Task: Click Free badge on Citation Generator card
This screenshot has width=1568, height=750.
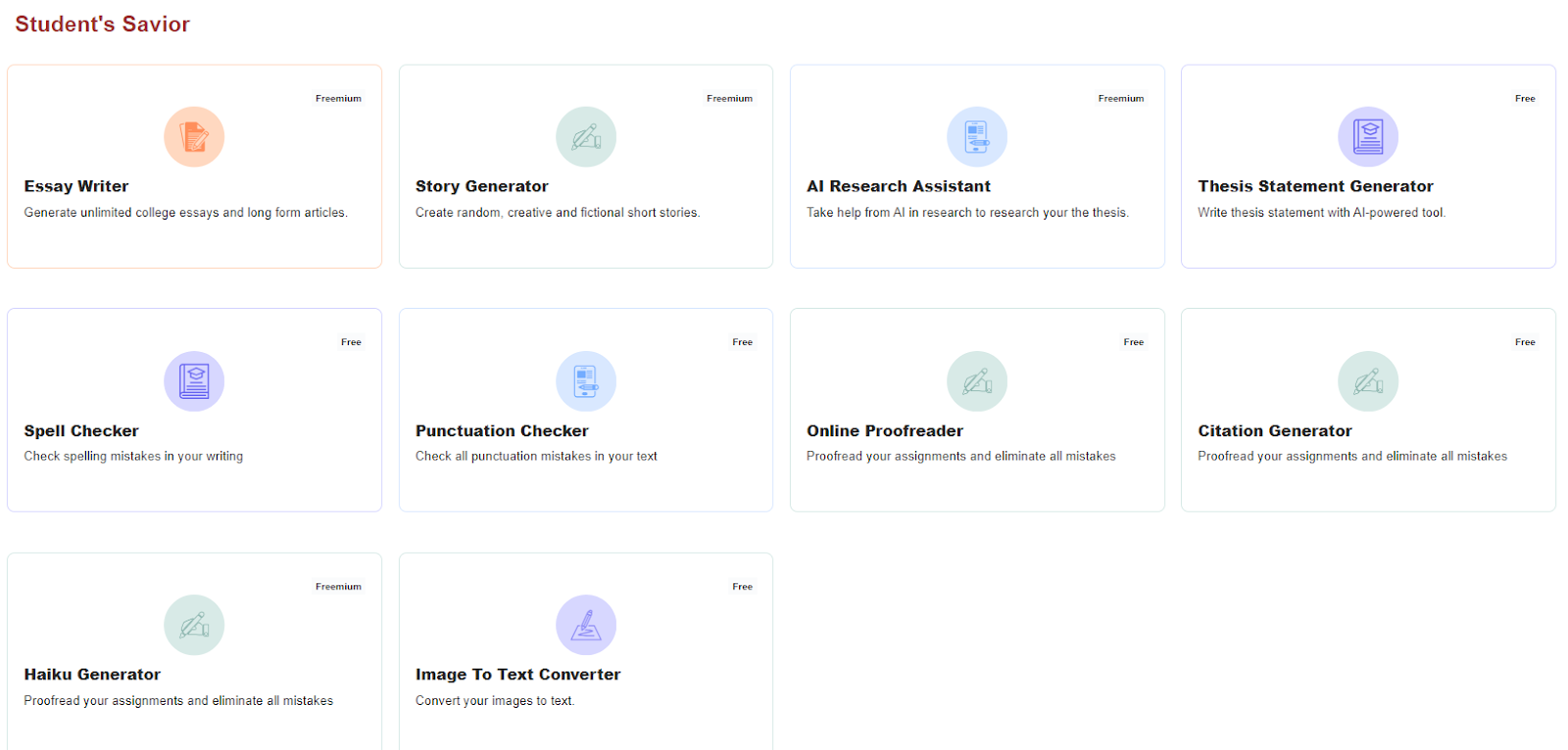Action: (x=1525, y=342)
